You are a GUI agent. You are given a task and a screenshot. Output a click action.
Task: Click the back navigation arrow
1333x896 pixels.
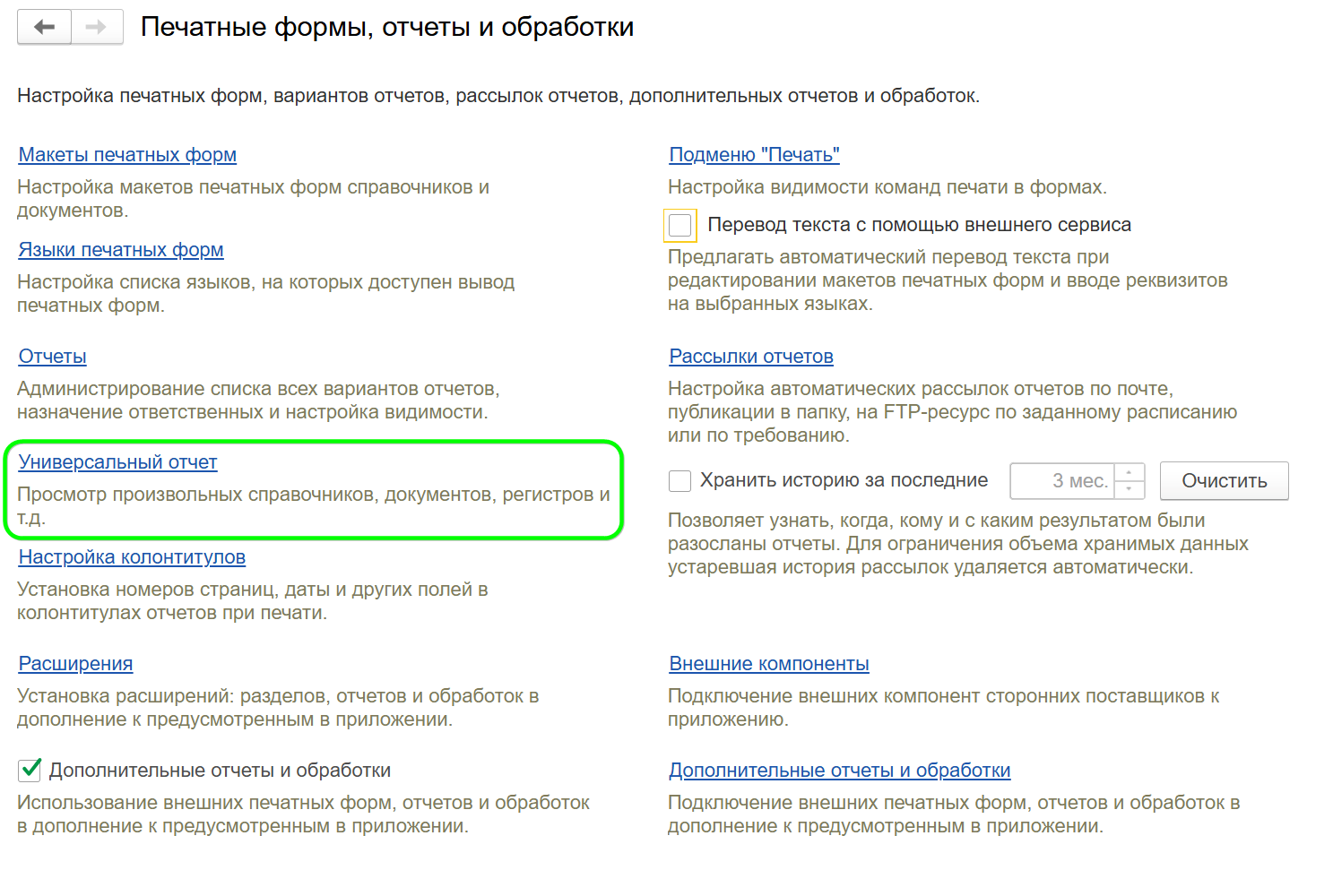click(43, 27)
